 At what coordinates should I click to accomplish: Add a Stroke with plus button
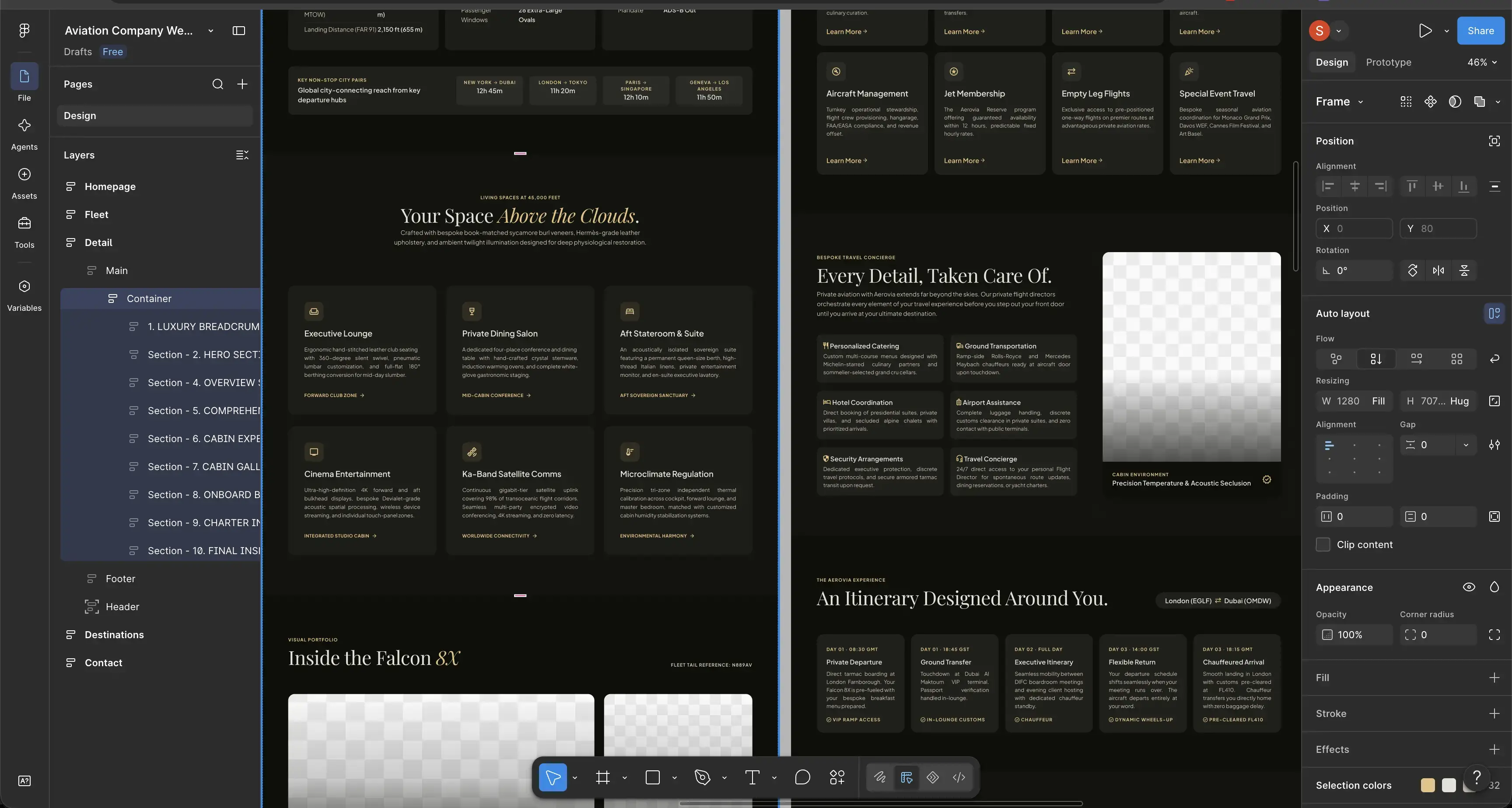pyautogui.click(x=1494, y=713)
